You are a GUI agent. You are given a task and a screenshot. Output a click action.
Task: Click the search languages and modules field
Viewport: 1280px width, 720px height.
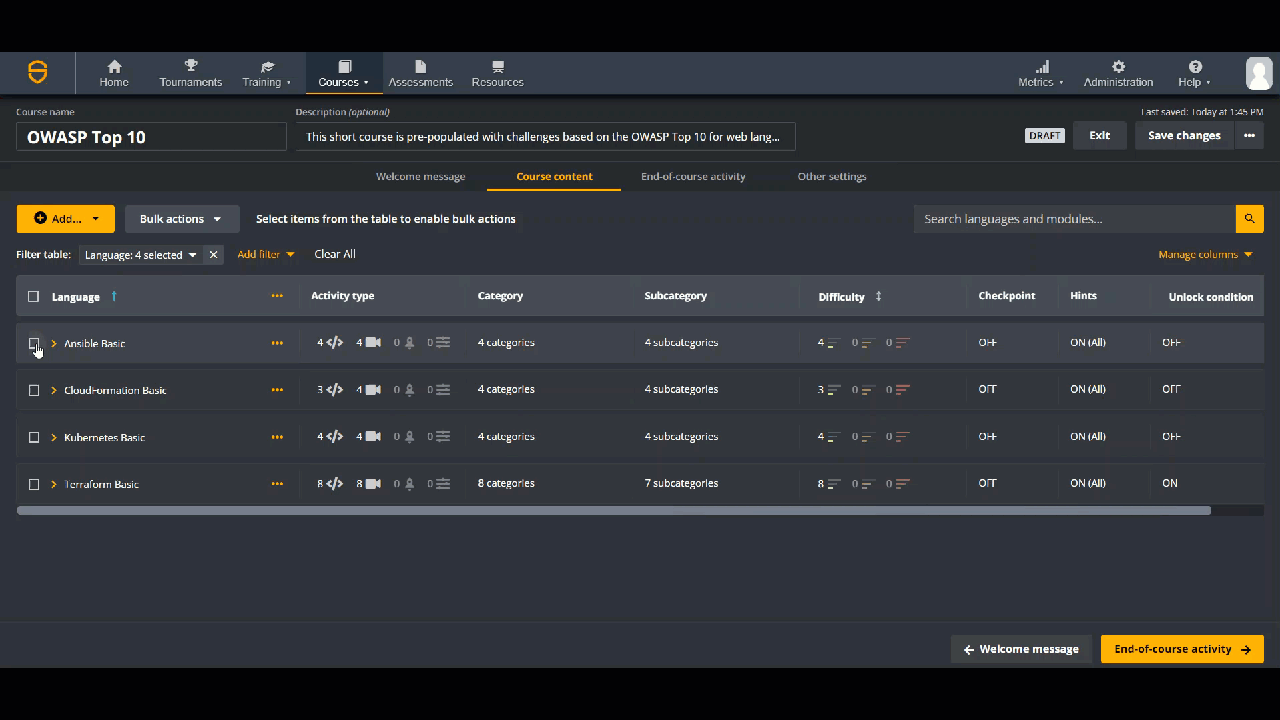(1074, 219)
